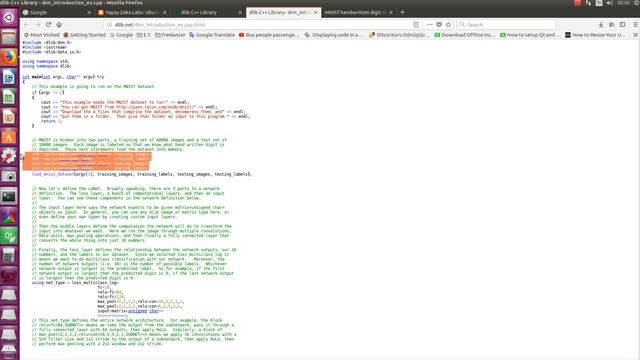Go back to the previous page

point(27,24)
